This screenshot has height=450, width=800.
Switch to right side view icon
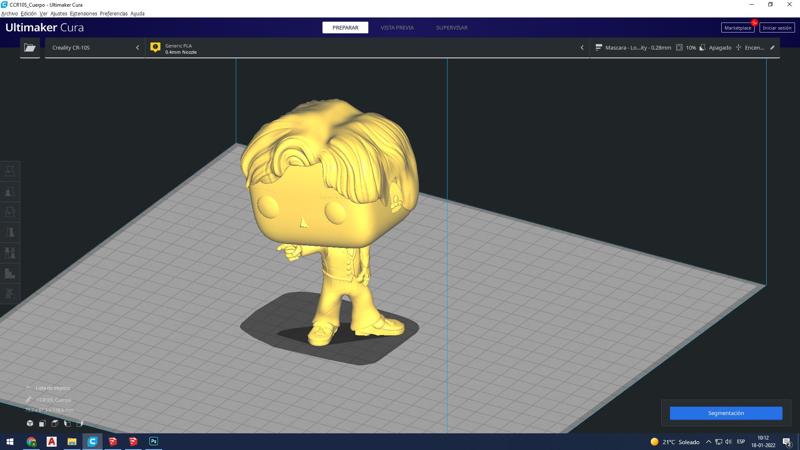[80, 423]
